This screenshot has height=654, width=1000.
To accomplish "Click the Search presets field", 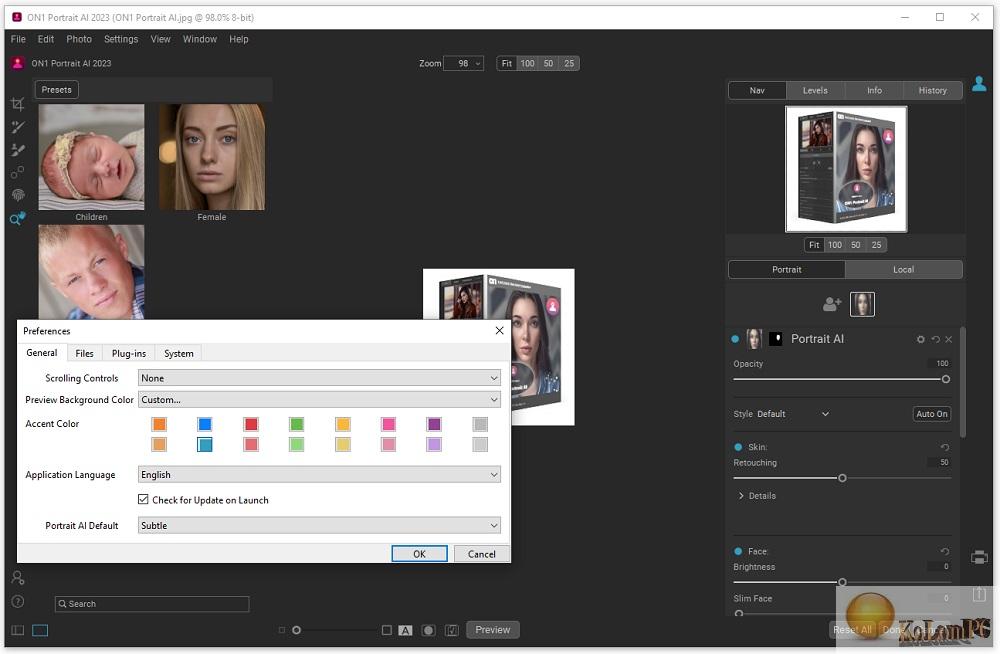I will [x=152, y=604].
